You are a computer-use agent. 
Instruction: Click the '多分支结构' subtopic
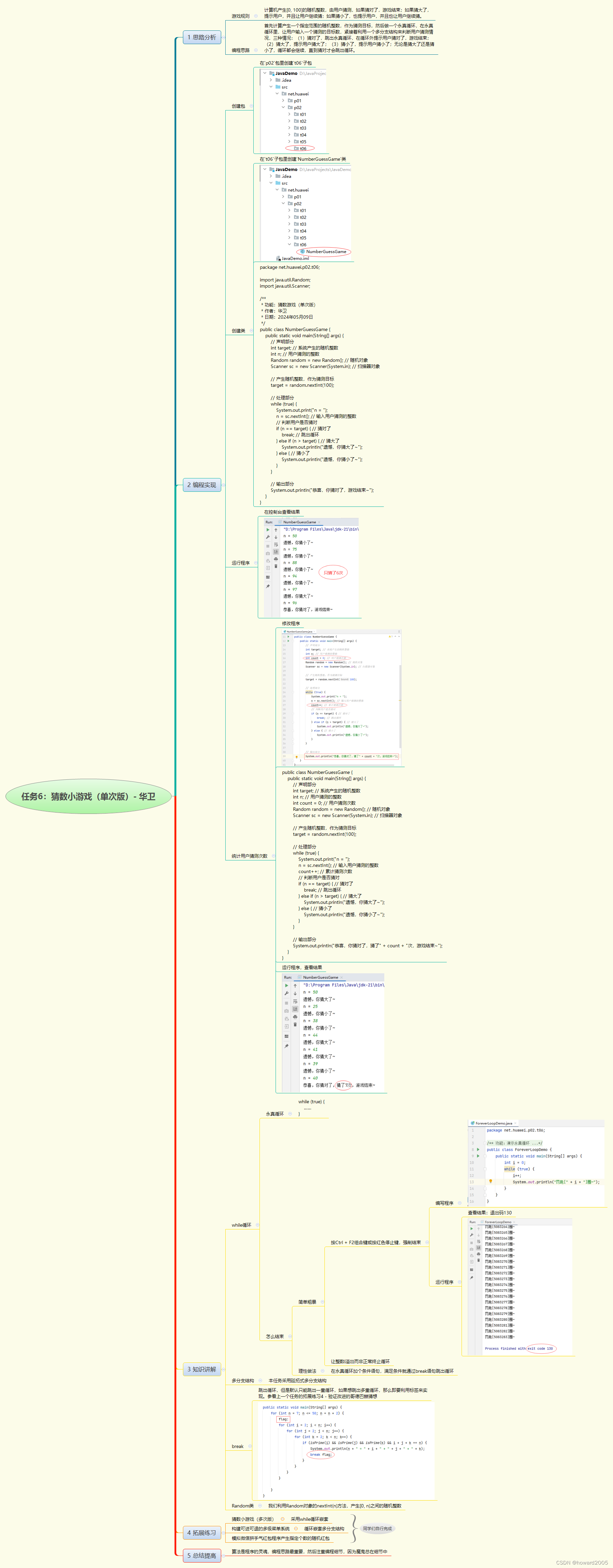[x=243, y=1381]
